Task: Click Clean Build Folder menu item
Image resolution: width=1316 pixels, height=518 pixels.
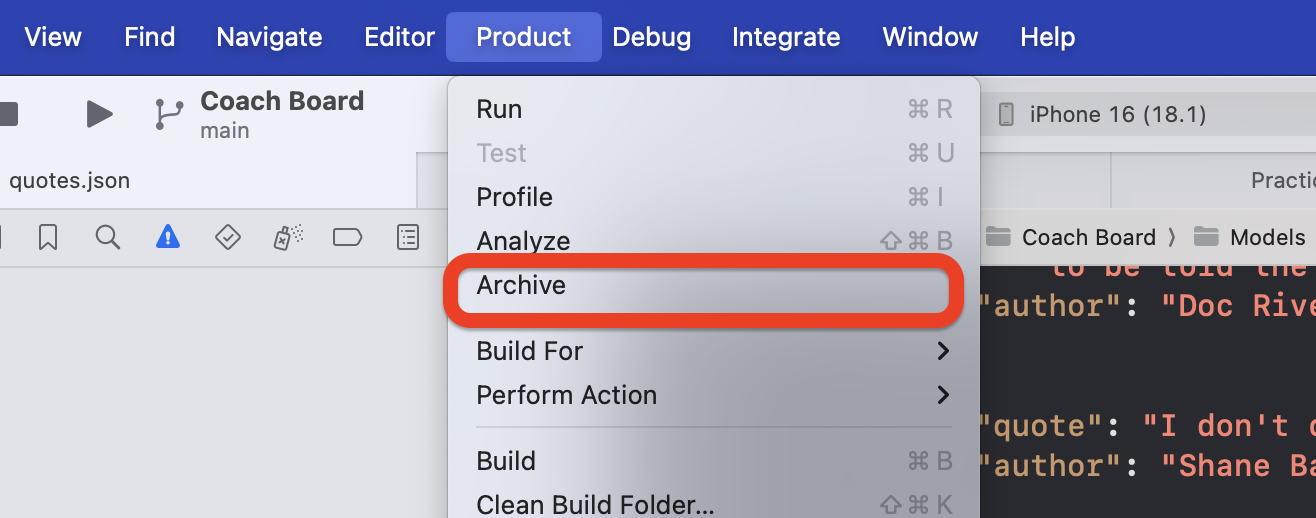Action: [595, 504]
